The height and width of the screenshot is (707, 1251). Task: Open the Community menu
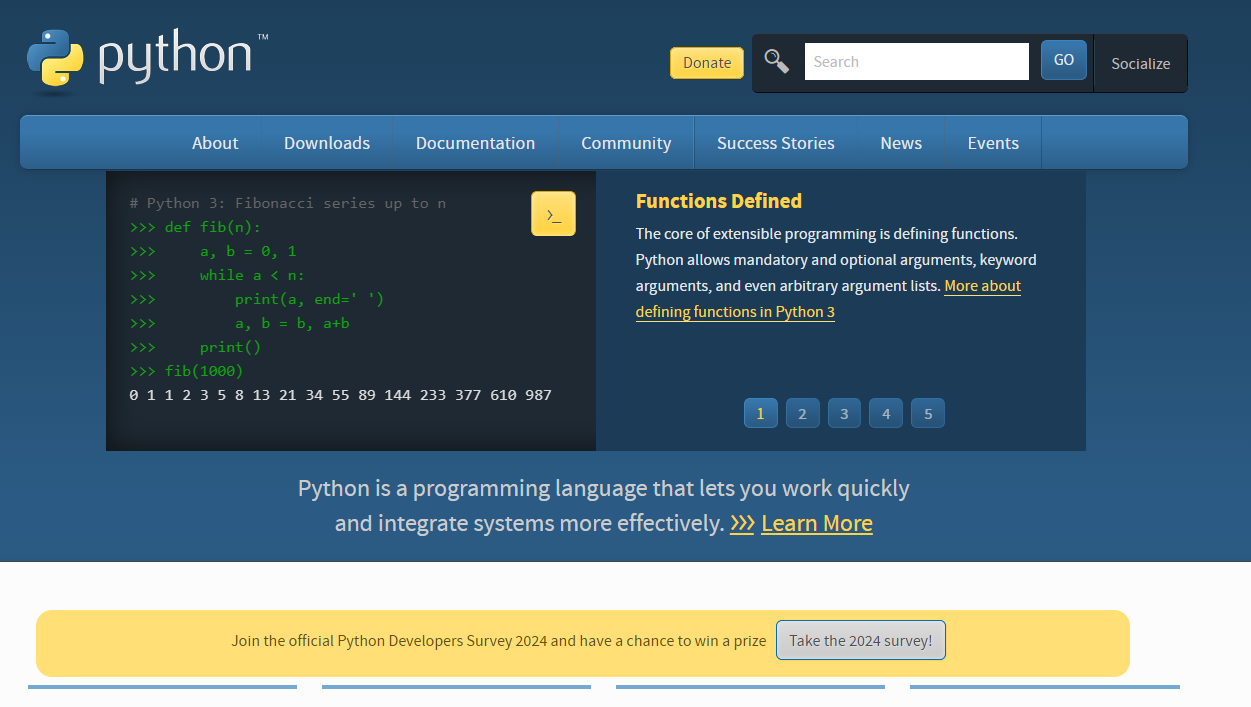click(x=626, y=143)
